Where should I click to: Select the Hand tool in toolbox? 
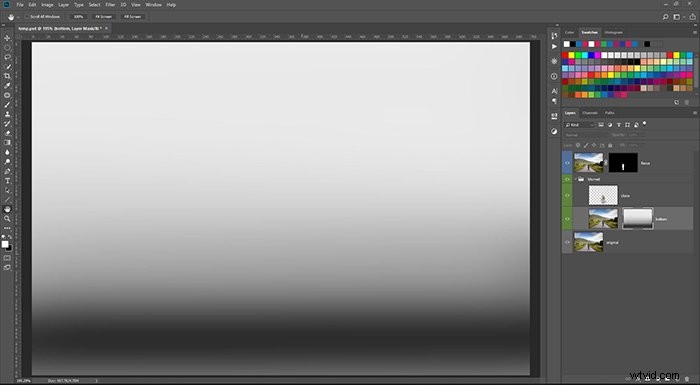click(7, 209)
